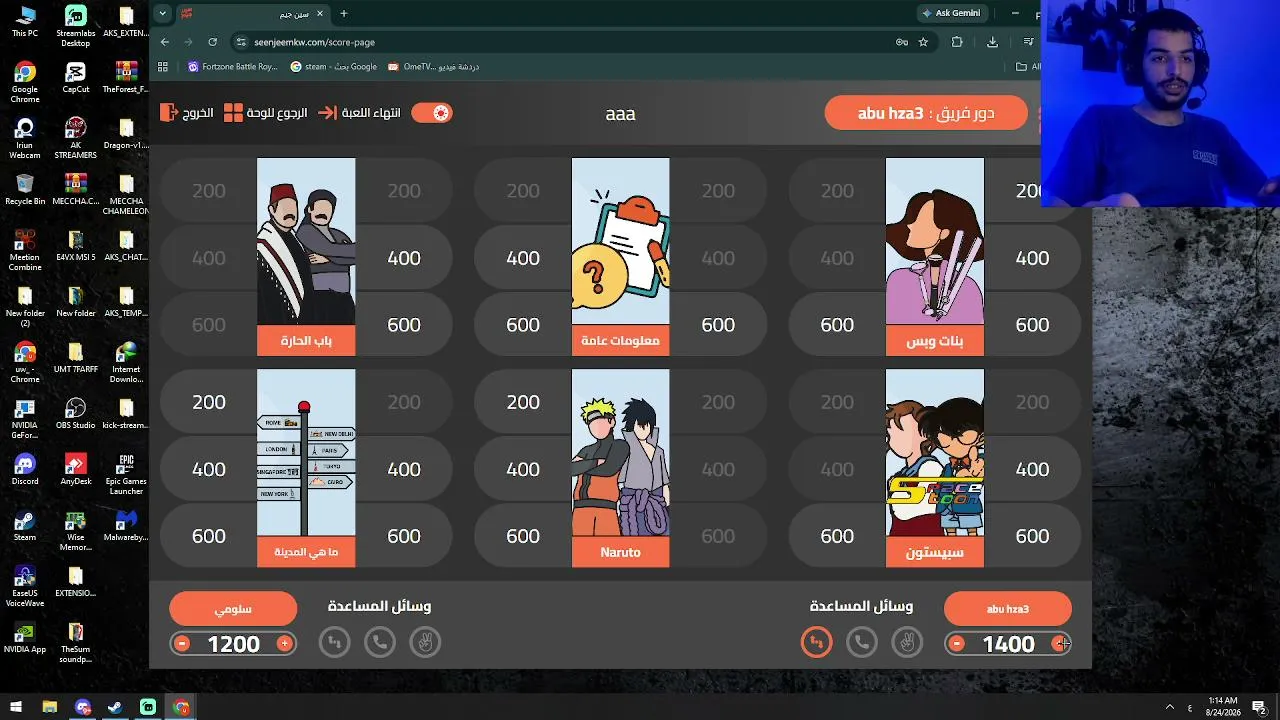Select the OBS Studio desktop icon

75,414
